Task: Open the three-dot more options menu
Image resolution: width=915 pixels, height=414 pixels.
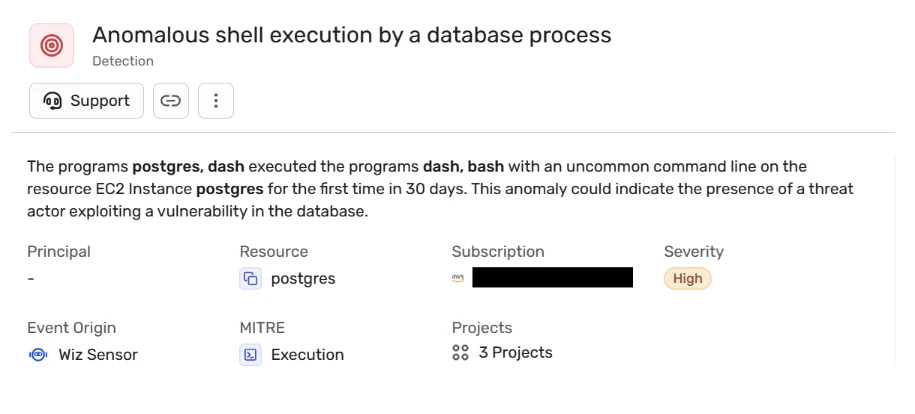Action: point(216,101)
